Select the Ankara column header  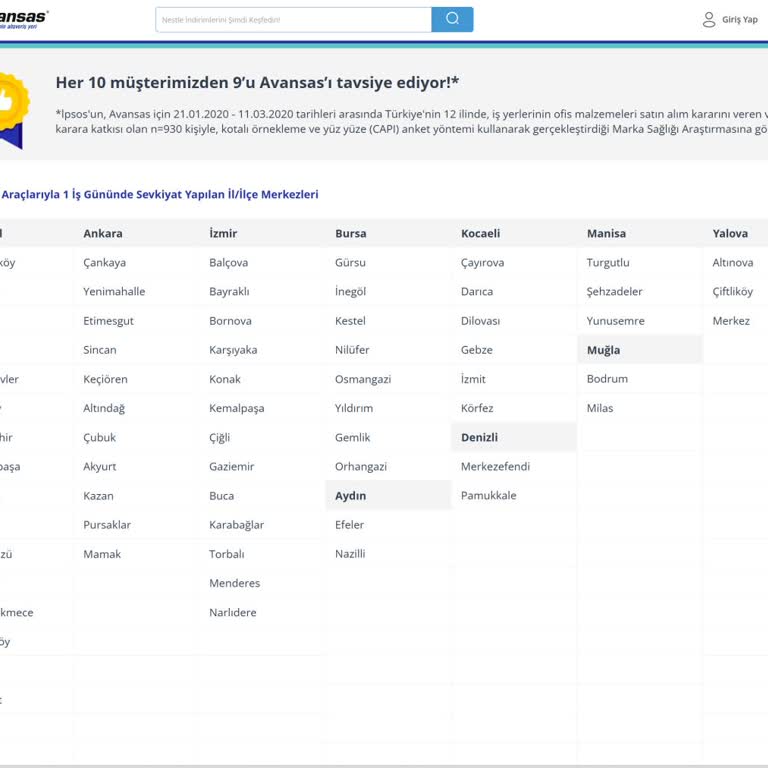click(103, 233)
